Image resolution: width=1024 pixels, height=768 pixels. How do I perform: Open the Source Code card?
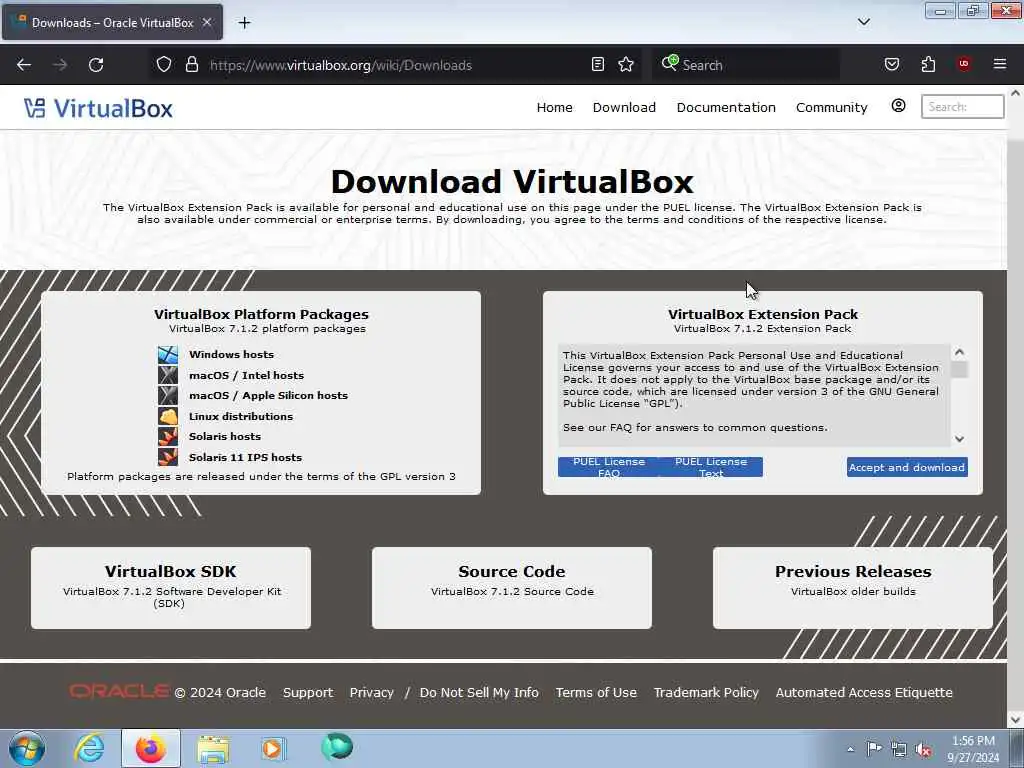tap(512, 588)
